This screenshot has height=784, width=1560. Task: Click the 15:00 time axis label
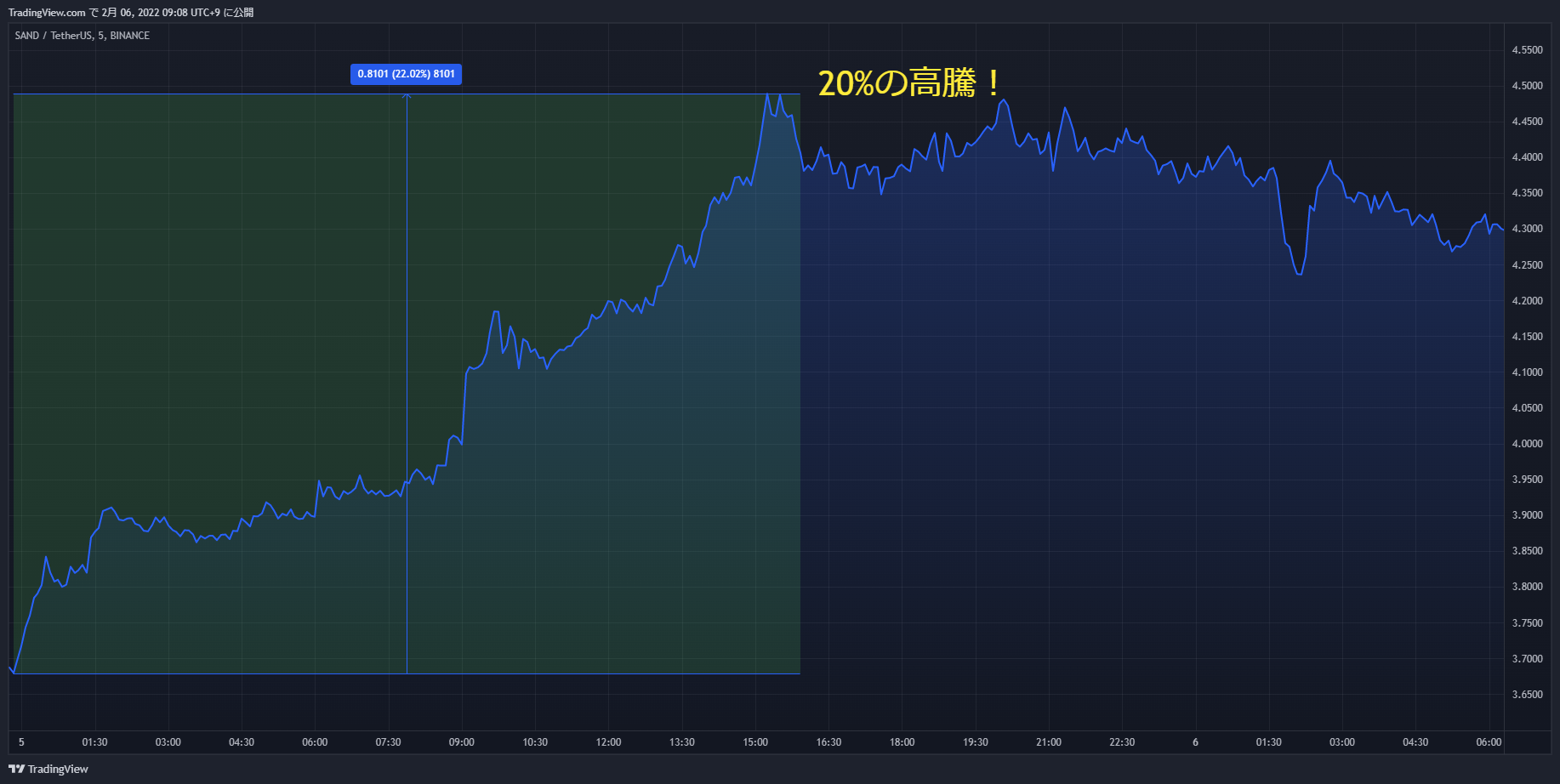755,742
